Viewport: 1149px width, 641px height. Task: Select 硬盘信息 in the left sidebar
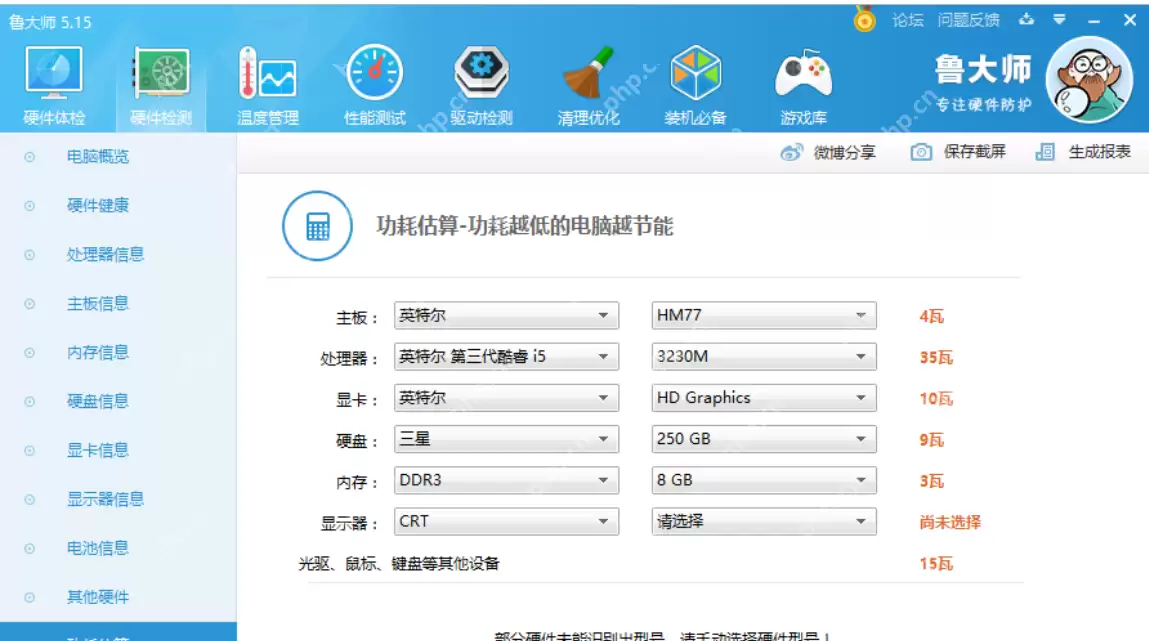pos(97,401)
